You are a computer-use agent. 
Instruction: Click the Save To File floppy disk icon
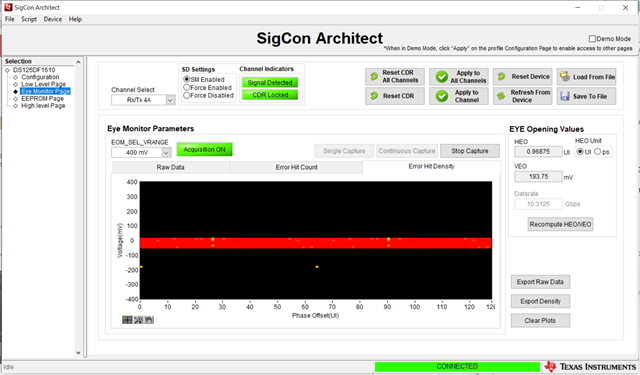[565, 96]
